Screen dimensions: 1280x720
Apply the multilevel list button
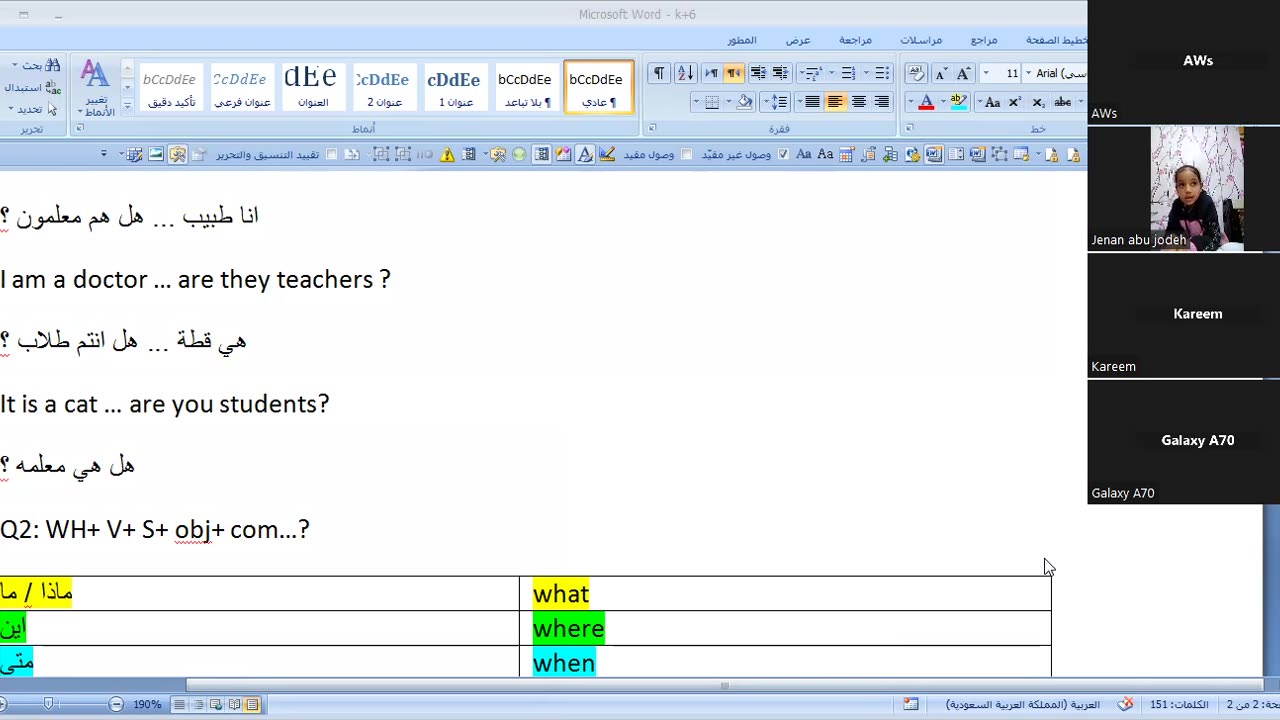click(x=811, y=73)
